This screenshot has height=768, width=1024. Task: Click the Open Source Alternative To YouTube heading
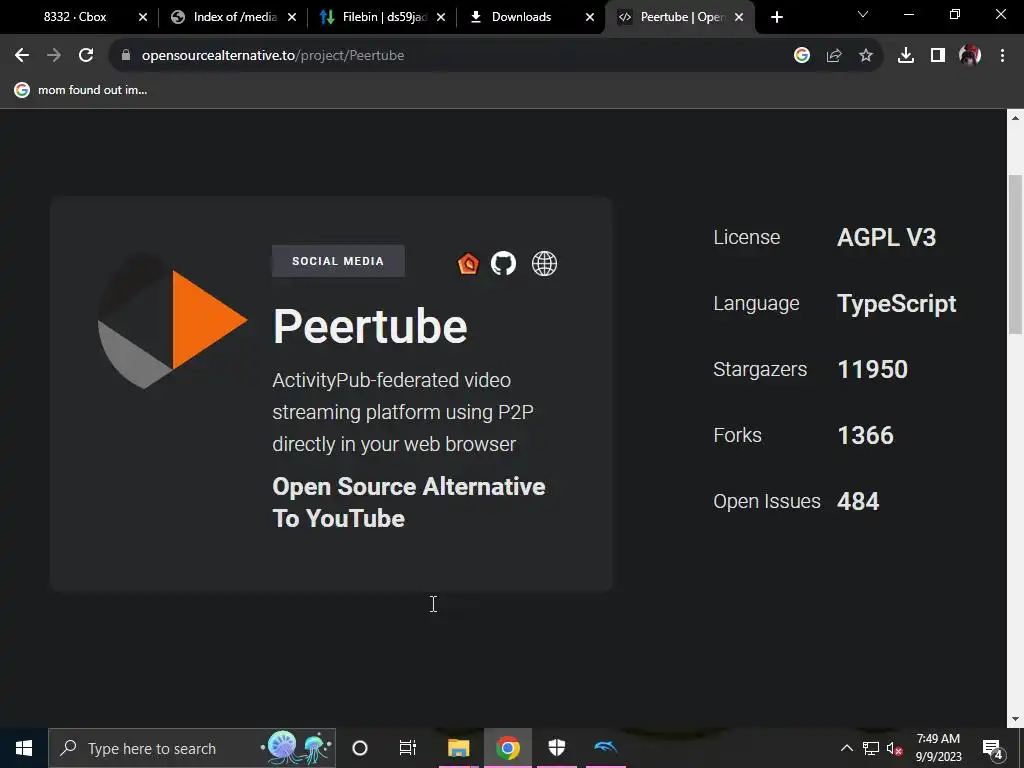click(409, 502)
